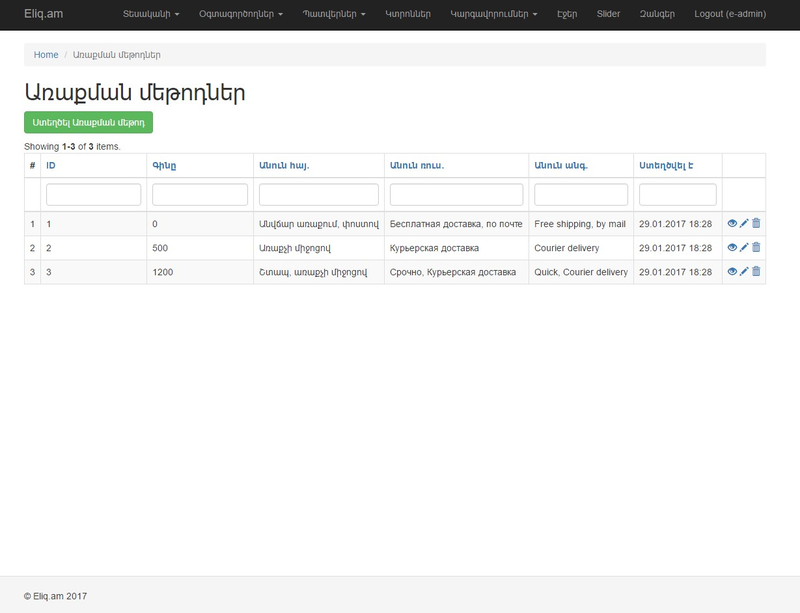Viewport: 800px width, 613px height.
Task: View the Courier delivery row with price 500
Action: pyautogui.click(x=732, y=247)
